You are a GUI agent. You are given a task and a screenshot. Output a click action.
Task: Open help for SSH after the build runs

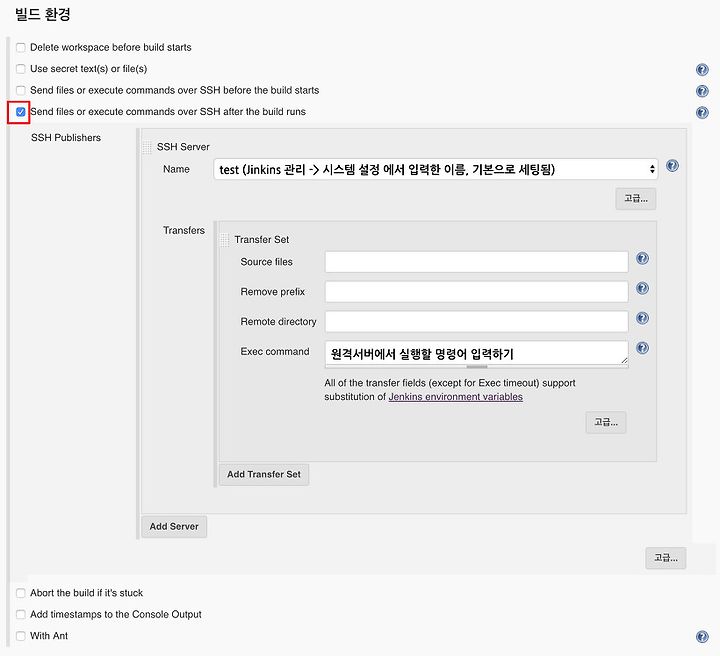coord(702,112)
